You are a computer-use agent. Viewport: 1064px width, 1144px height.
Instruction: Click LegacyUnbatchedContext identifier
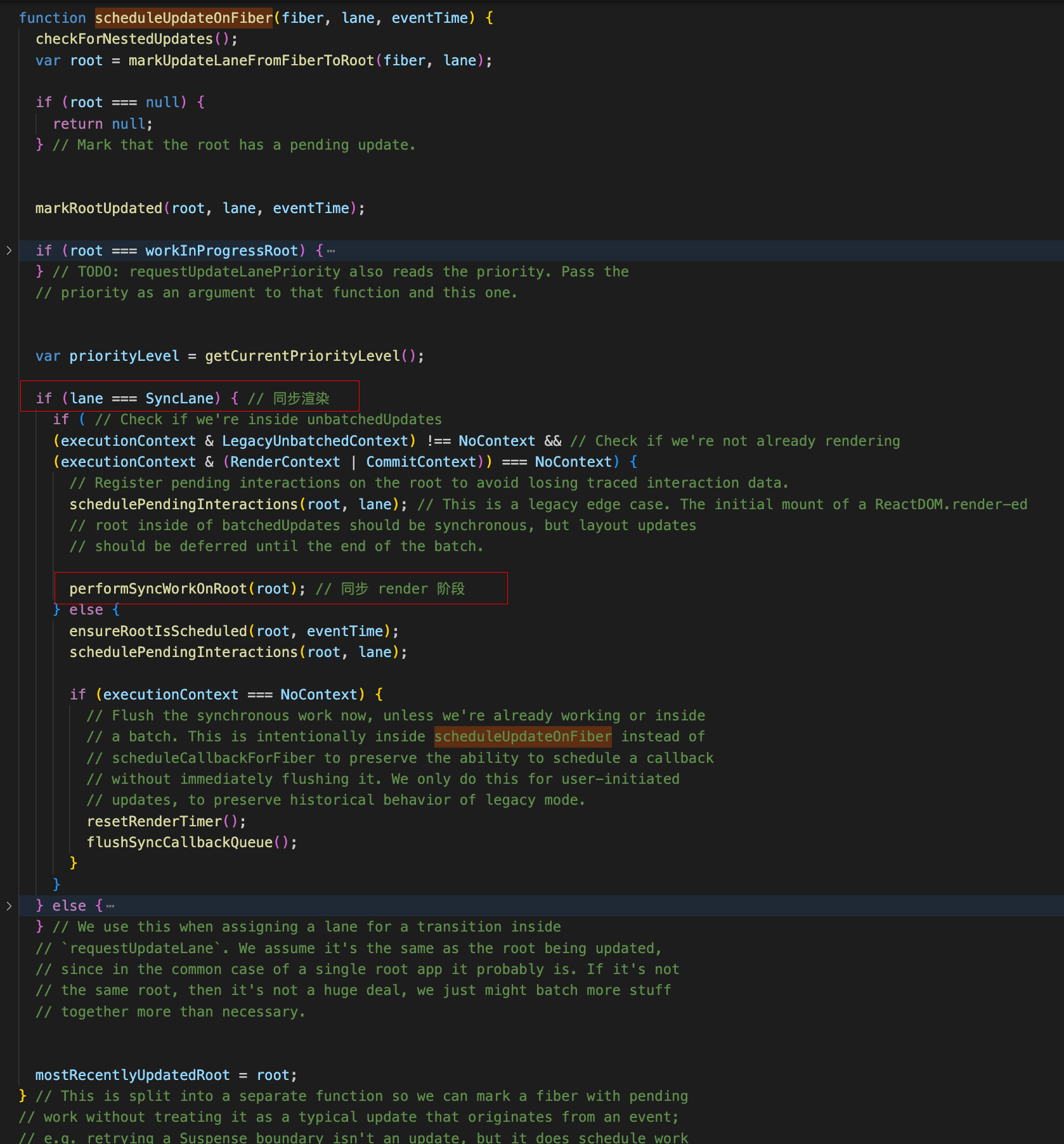point(315,441)
